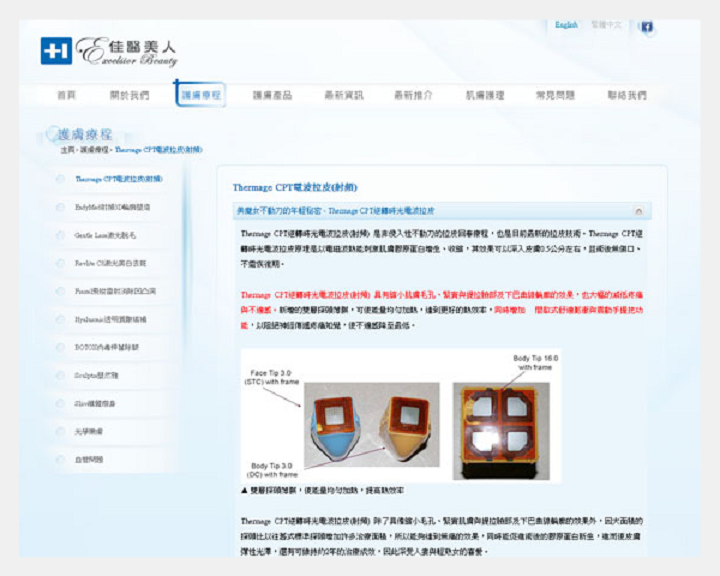Open 常見問題 navigation item
This screenshot has height=576, width=720.
(556, 95)
